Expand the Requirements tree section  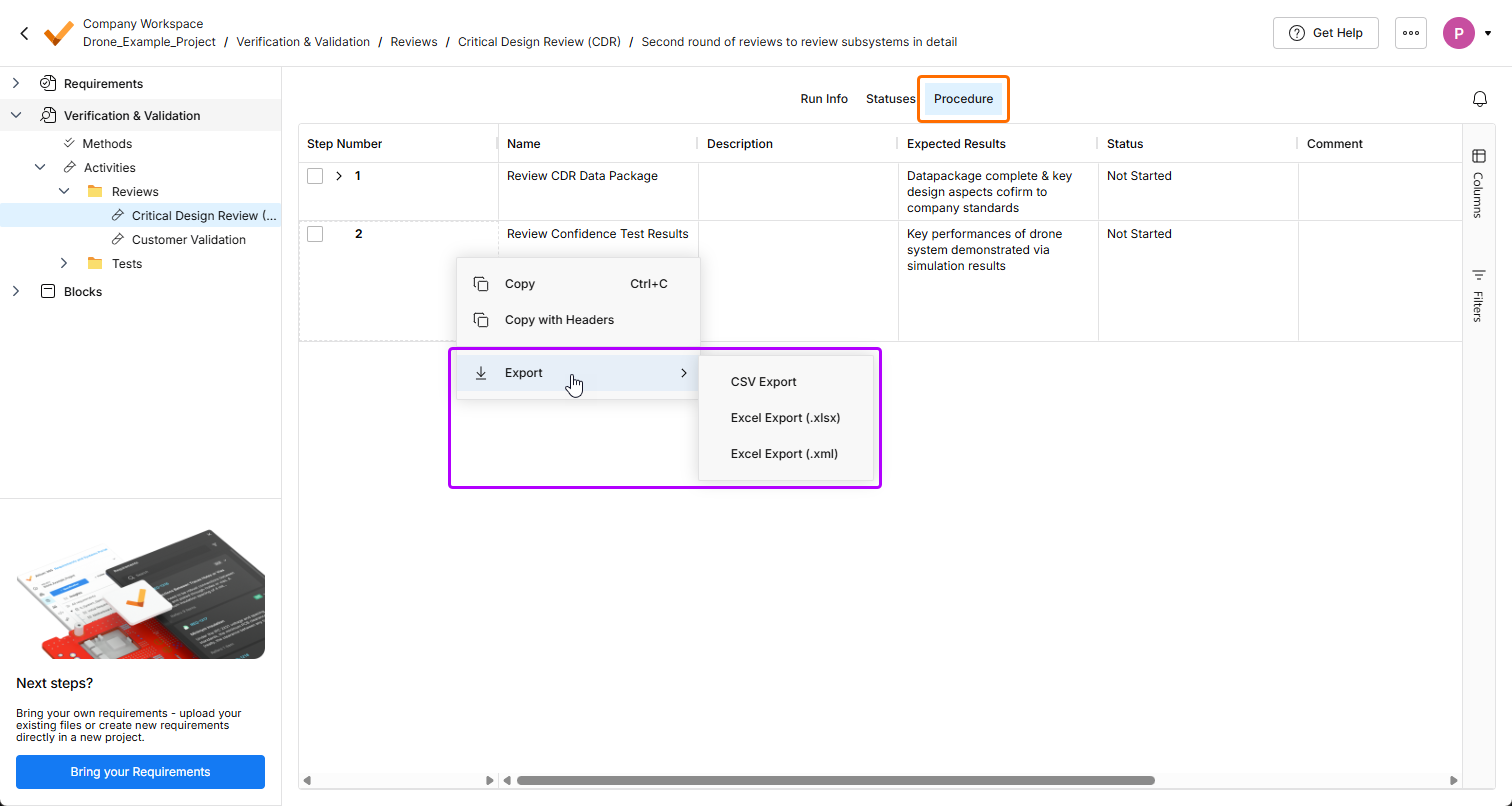[x=16, y=84]
